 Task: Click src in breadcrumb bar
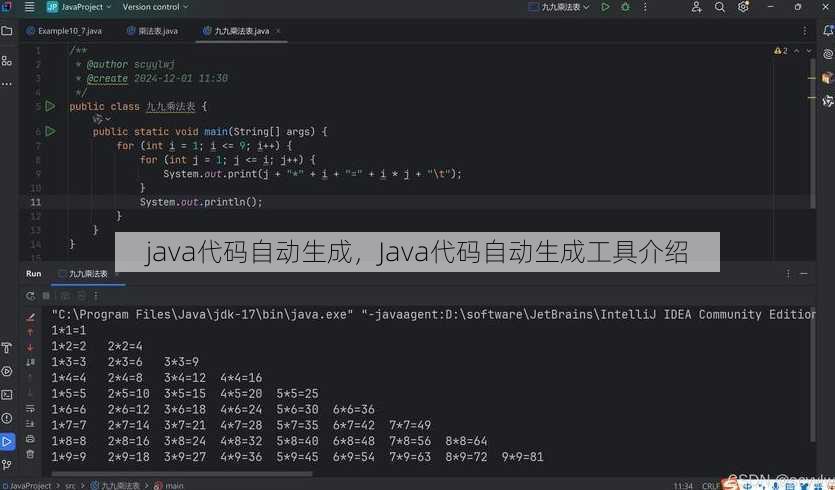[x=70, y=485]
